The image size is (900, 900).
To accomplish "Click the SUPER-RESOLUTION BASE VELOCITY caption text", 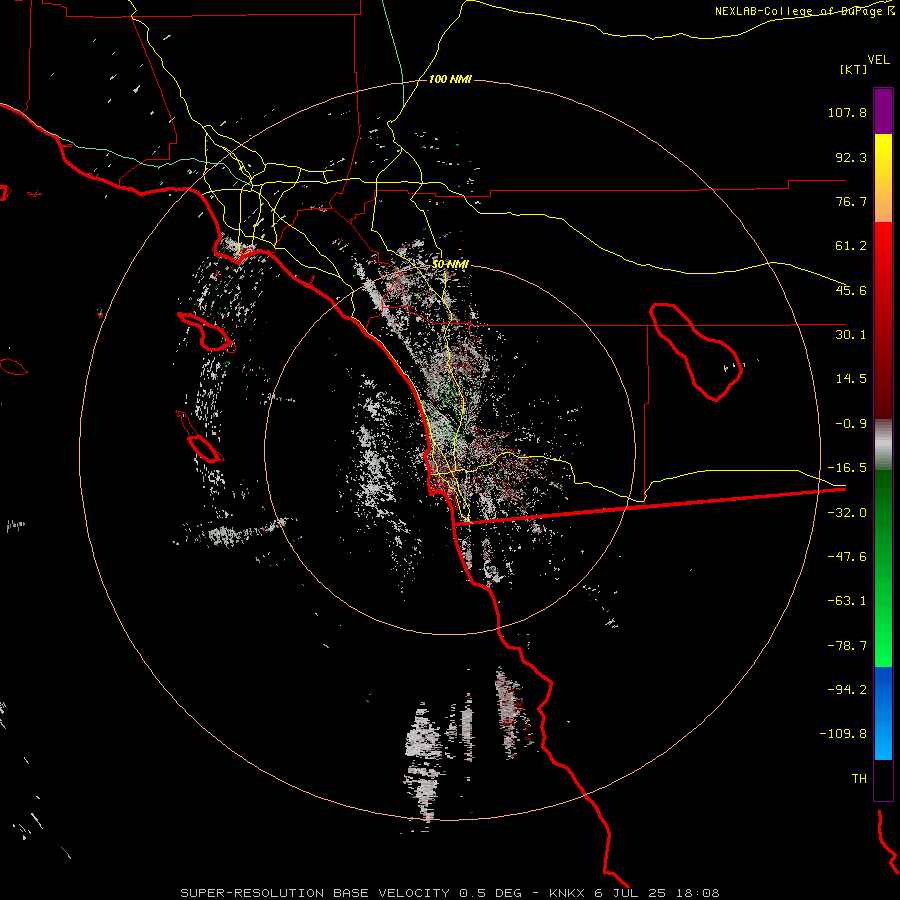I will click(x=315, y=893).
